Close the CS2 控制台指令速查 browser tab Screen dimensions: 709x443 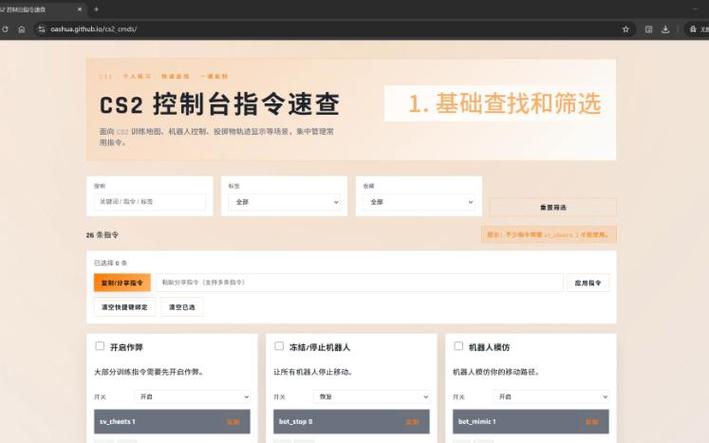coord(80,9)
